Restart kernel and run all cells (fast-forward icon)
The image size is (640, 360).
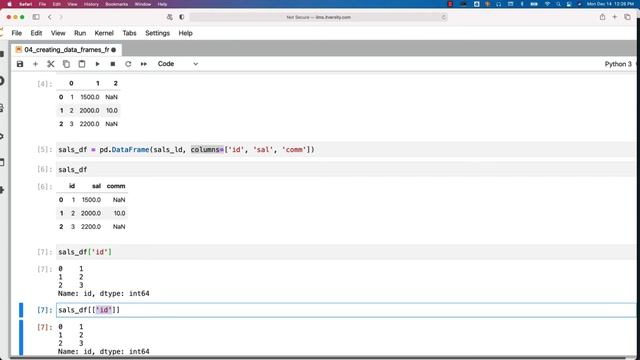click(x=144, y=64)
